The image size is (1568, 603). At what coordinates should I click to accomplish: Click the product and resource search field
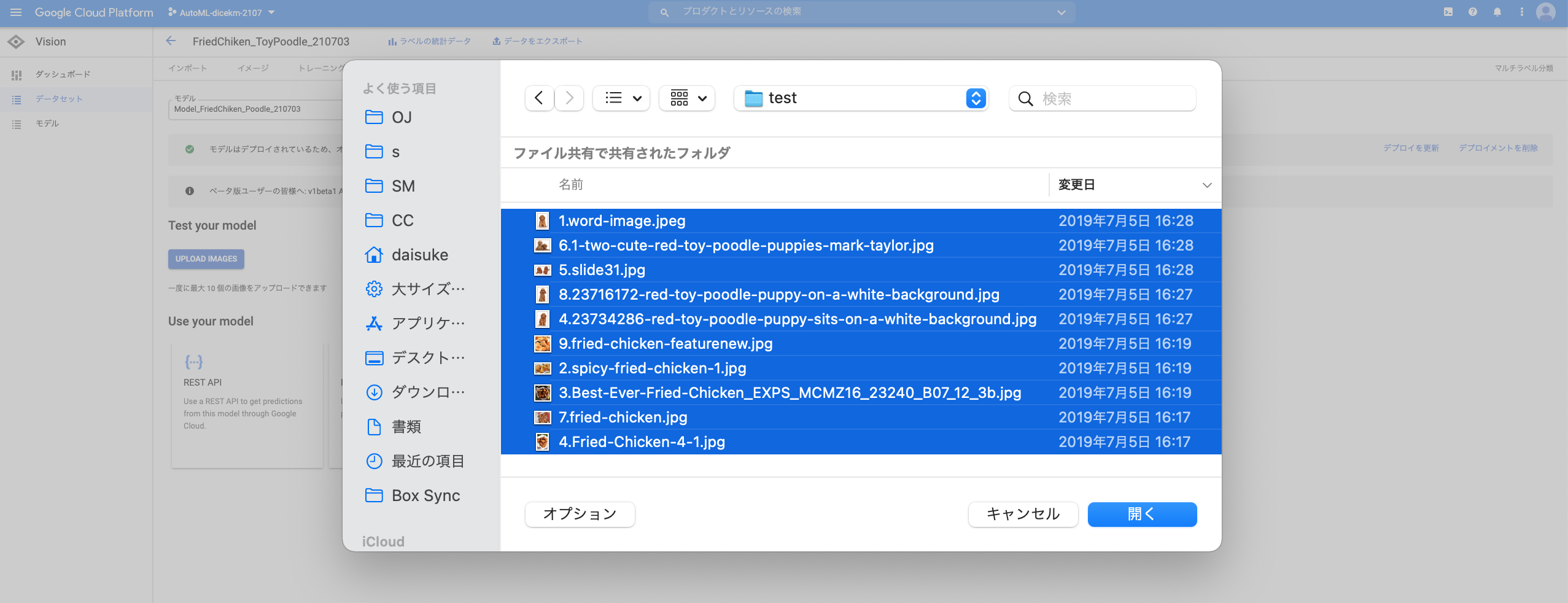click(861, 12)
